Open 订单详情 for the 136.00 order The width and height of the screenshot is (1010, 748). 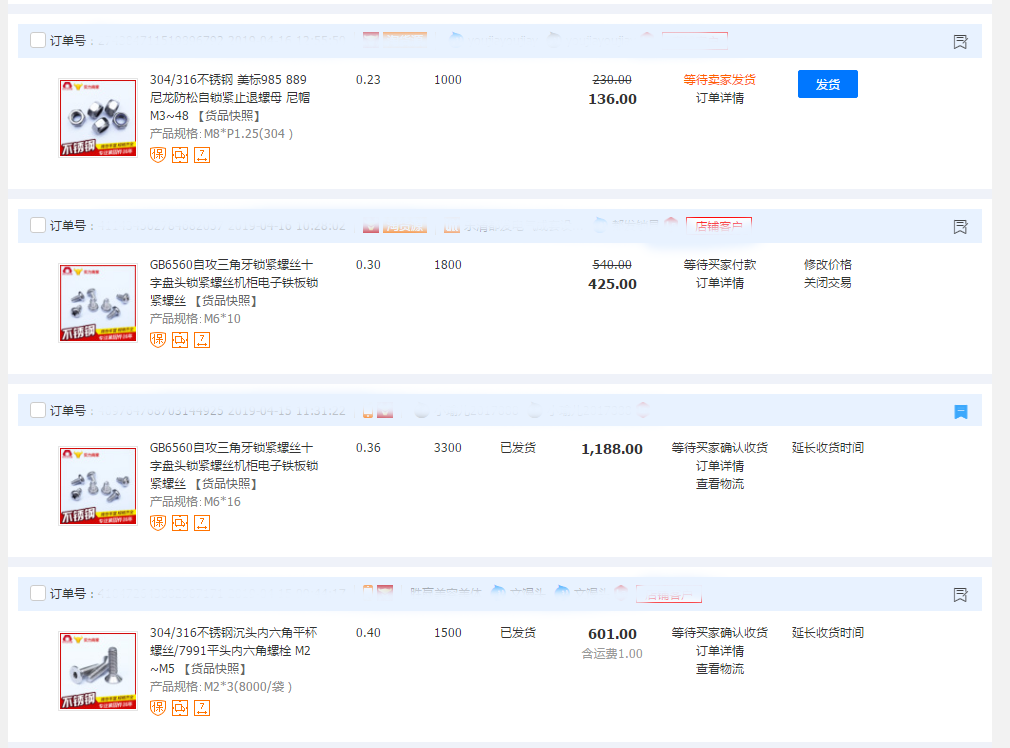719,98
